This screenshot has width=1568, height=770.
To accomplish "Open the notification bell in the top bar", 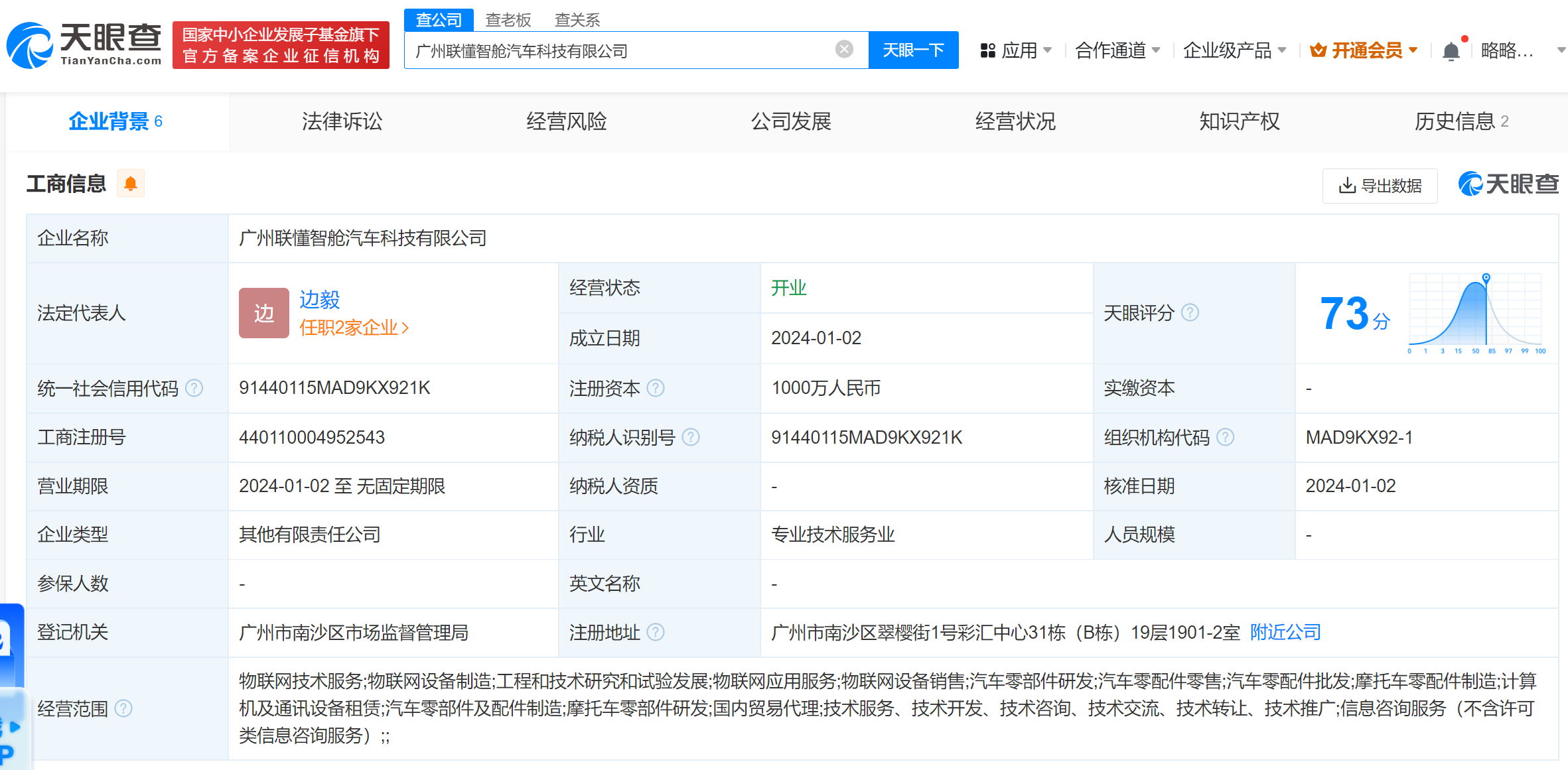I will pos(1451,51).
